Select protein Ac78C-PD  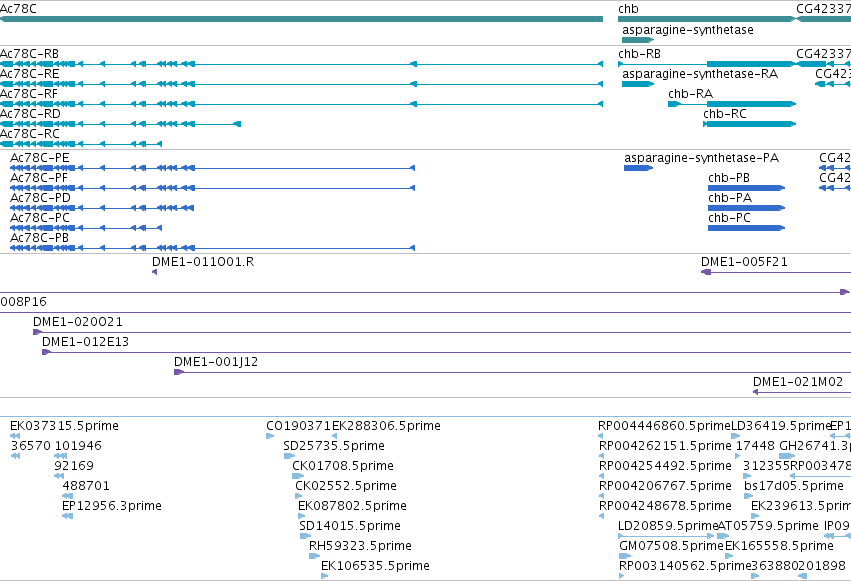[x=102, y=208]
